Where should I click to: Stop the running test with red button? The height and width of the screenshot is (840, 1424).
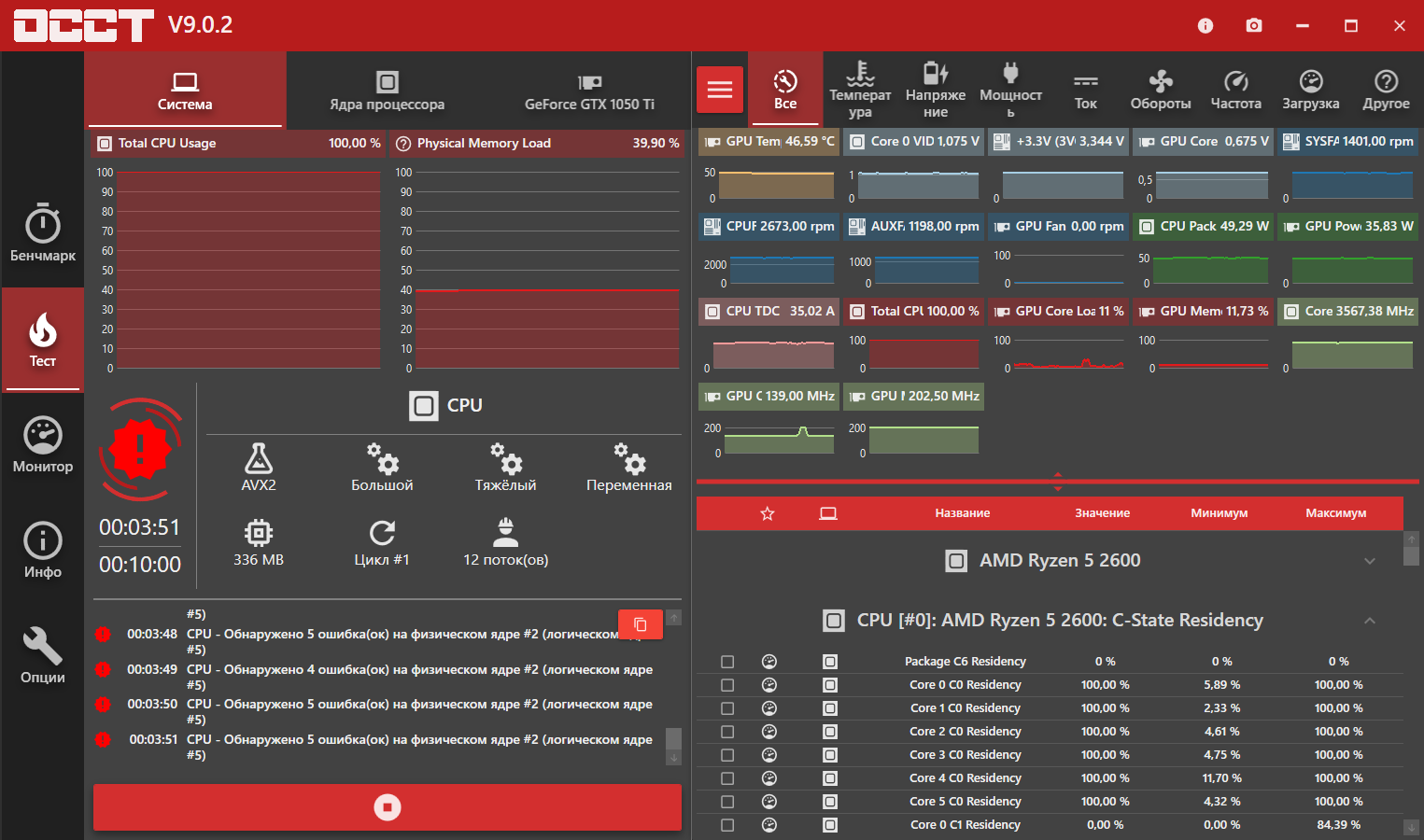388,807
